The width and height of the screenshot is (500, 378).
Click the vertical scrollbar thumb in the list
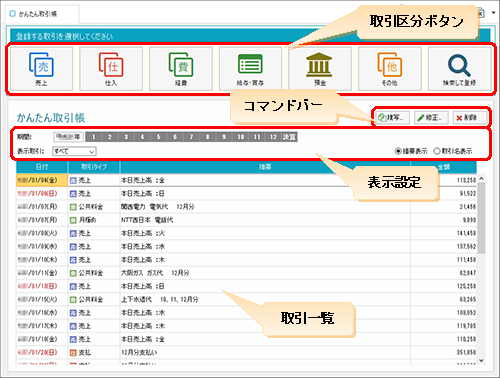click(x=481, y=218)
